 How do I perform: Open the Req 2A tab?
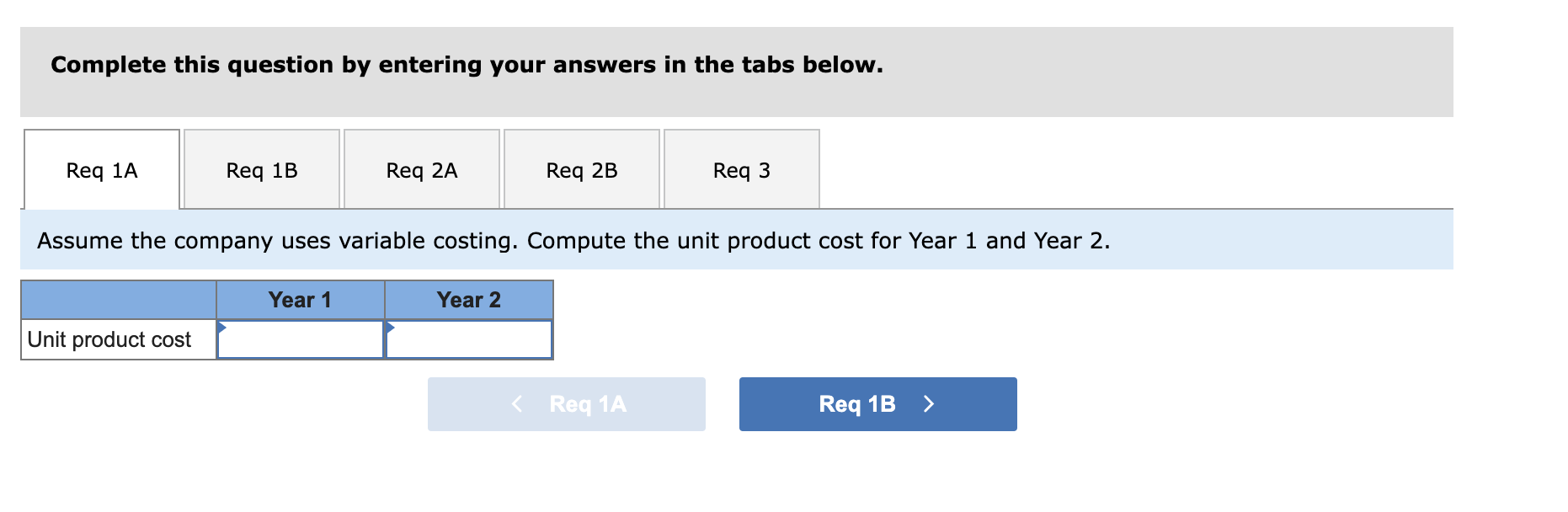(421, 169)
